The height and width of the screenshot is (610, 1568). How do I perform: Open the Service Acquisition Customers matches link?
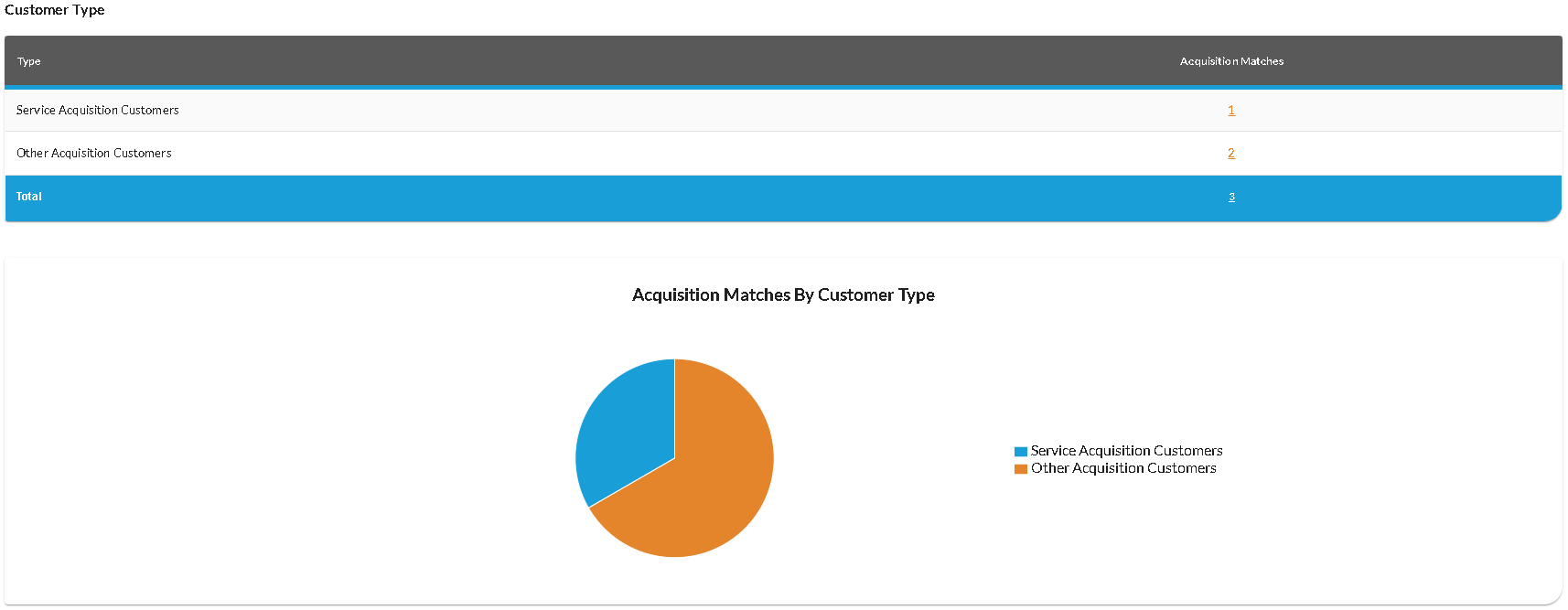tap(1231, 111)
